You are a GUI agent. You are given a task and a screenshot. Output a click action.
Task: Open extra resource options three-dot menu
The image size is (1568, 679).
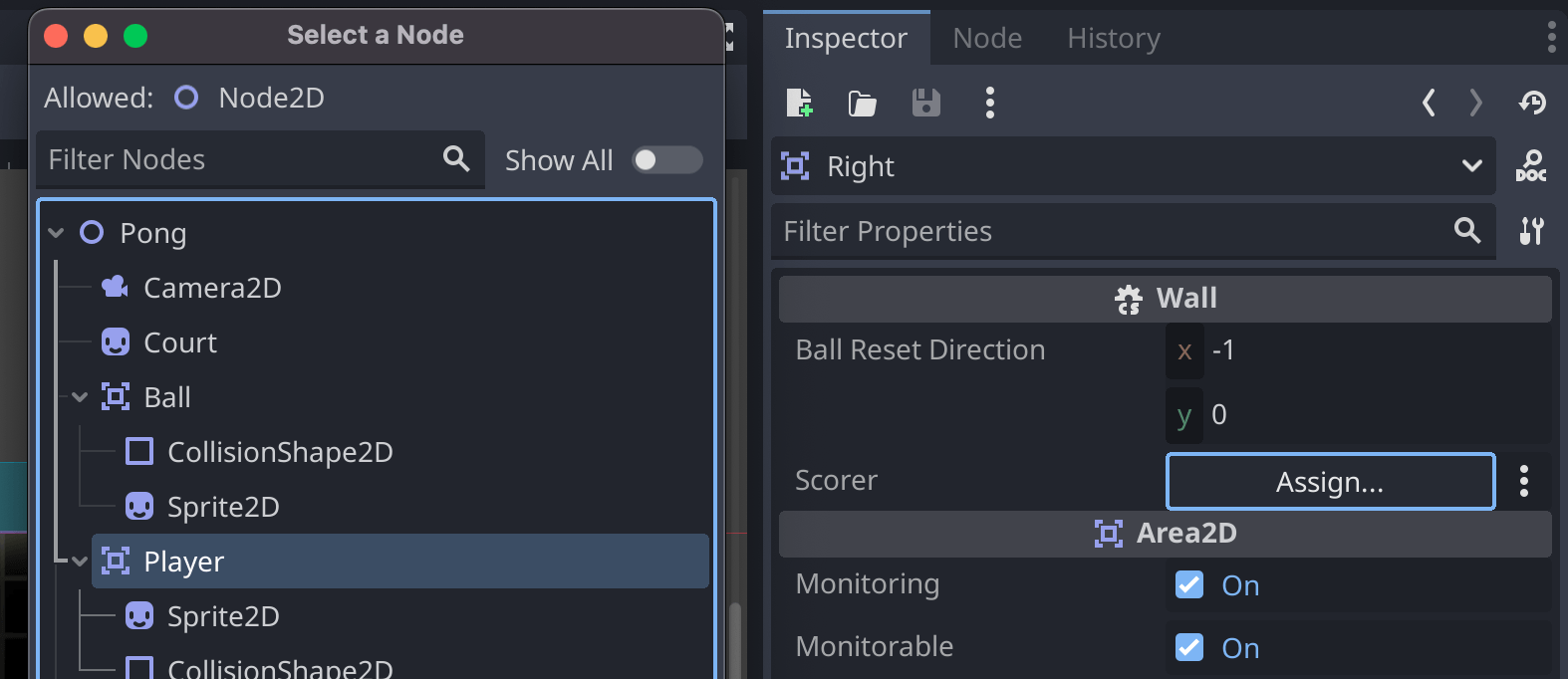point(989,103)
